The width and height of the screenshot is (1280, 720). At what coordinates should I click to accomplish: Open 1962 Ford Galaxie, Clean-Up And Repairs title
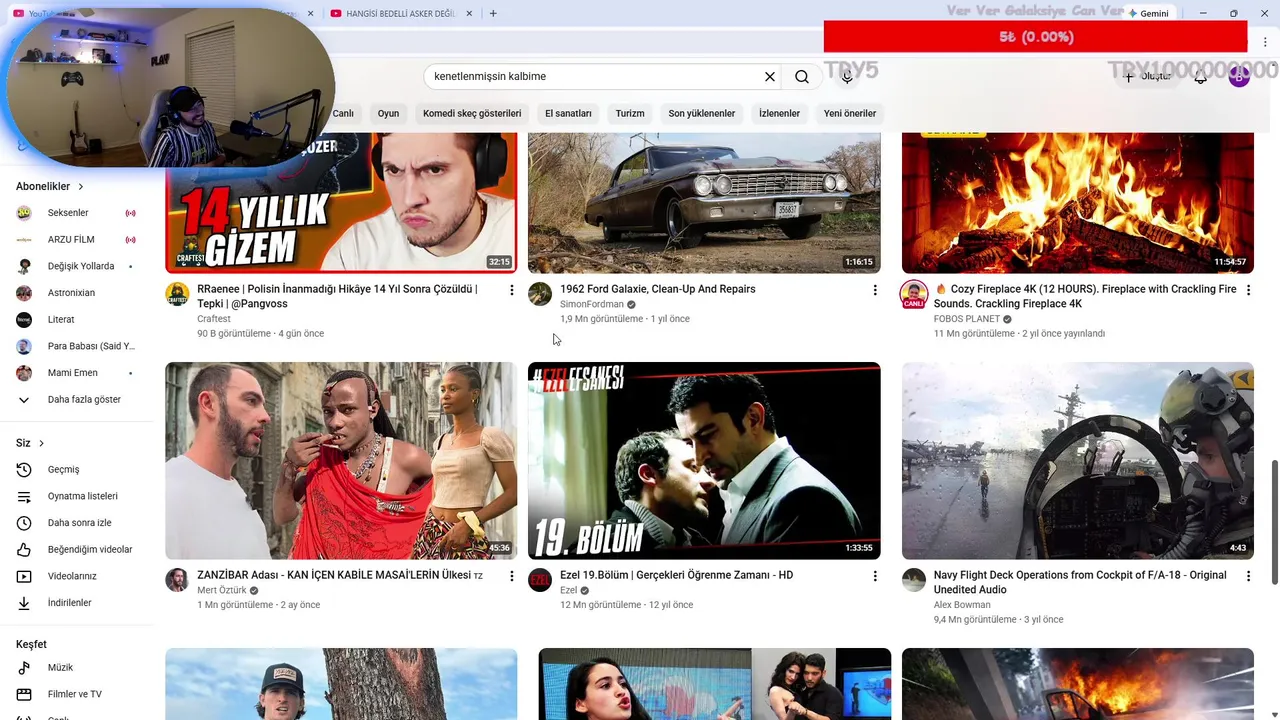(657, 289)
